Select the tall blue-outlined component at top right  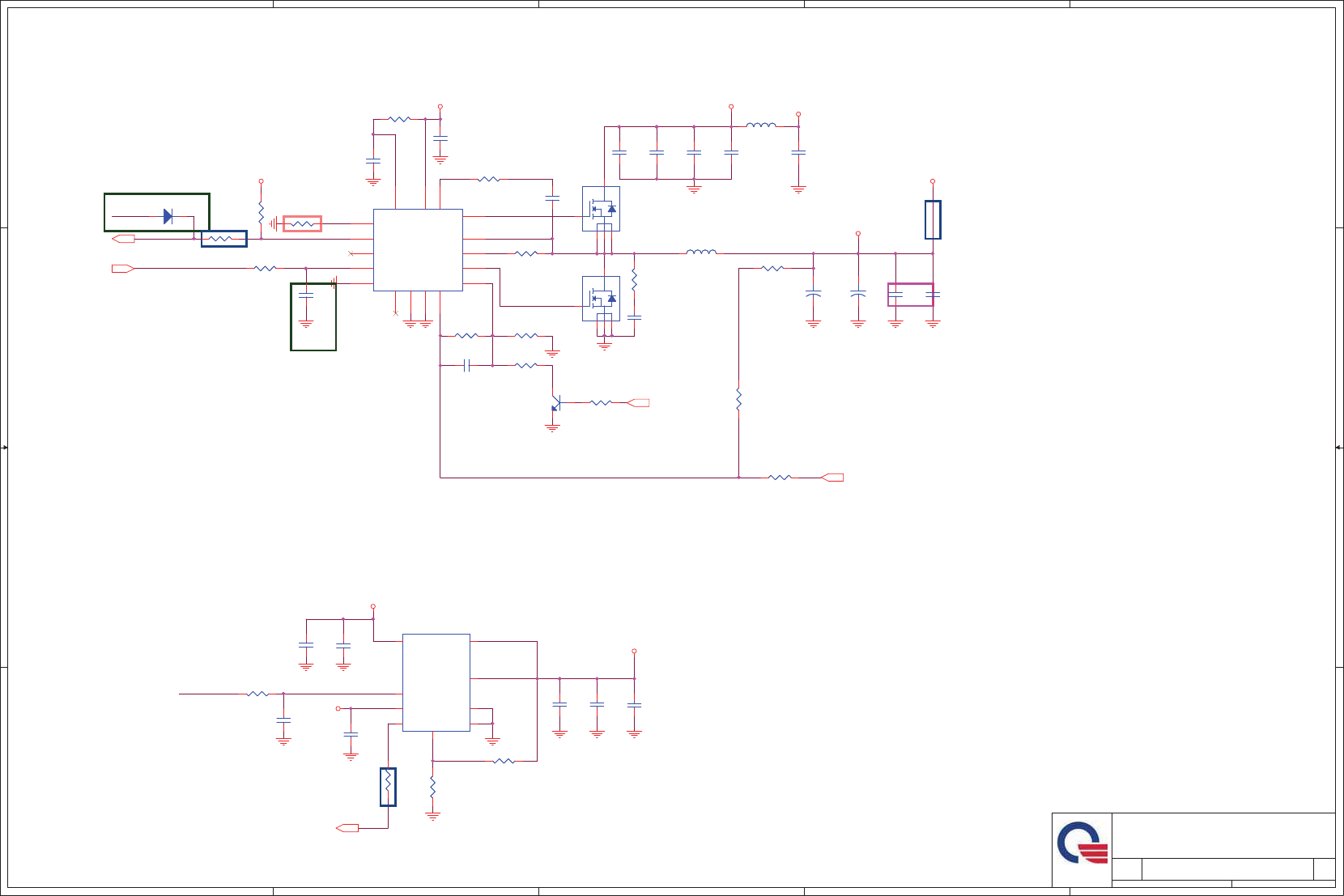tap(933, 219)
